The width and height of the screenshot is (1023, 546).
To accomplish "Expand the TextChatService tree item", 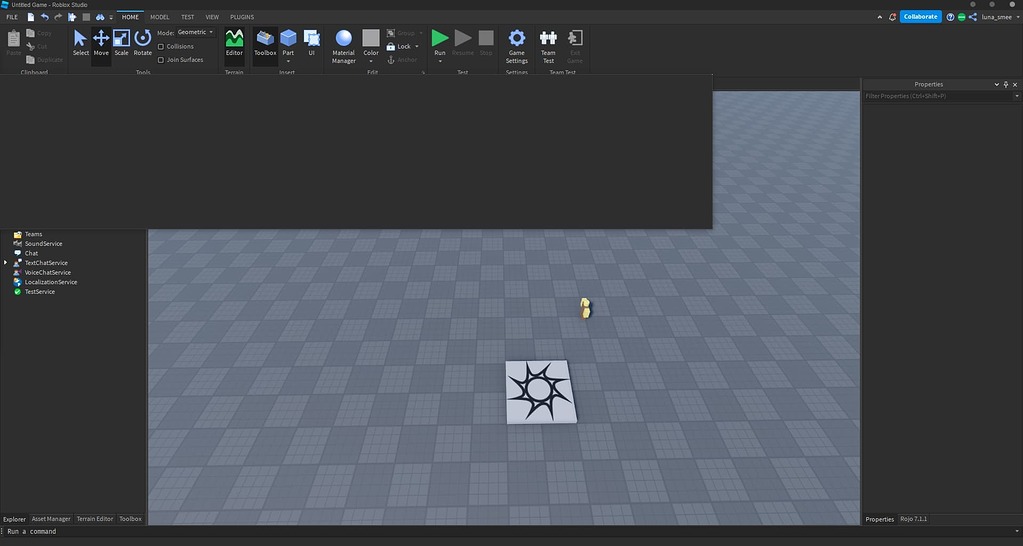I will 6,263.
